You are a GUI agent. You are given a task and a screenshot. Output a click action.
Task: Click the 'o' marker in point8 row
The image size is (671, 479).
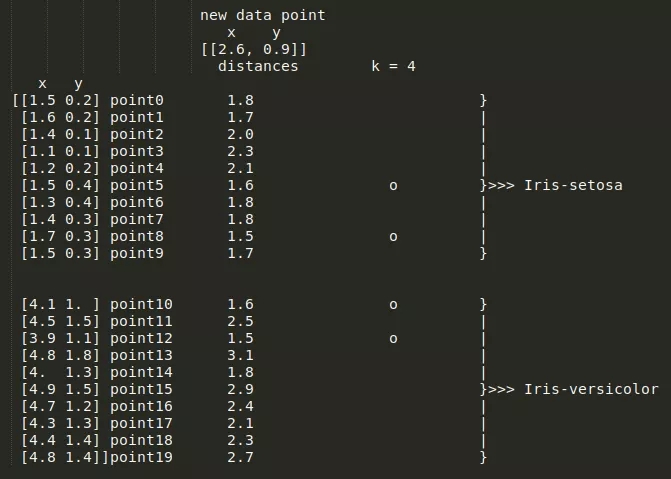tap(393, 237)
